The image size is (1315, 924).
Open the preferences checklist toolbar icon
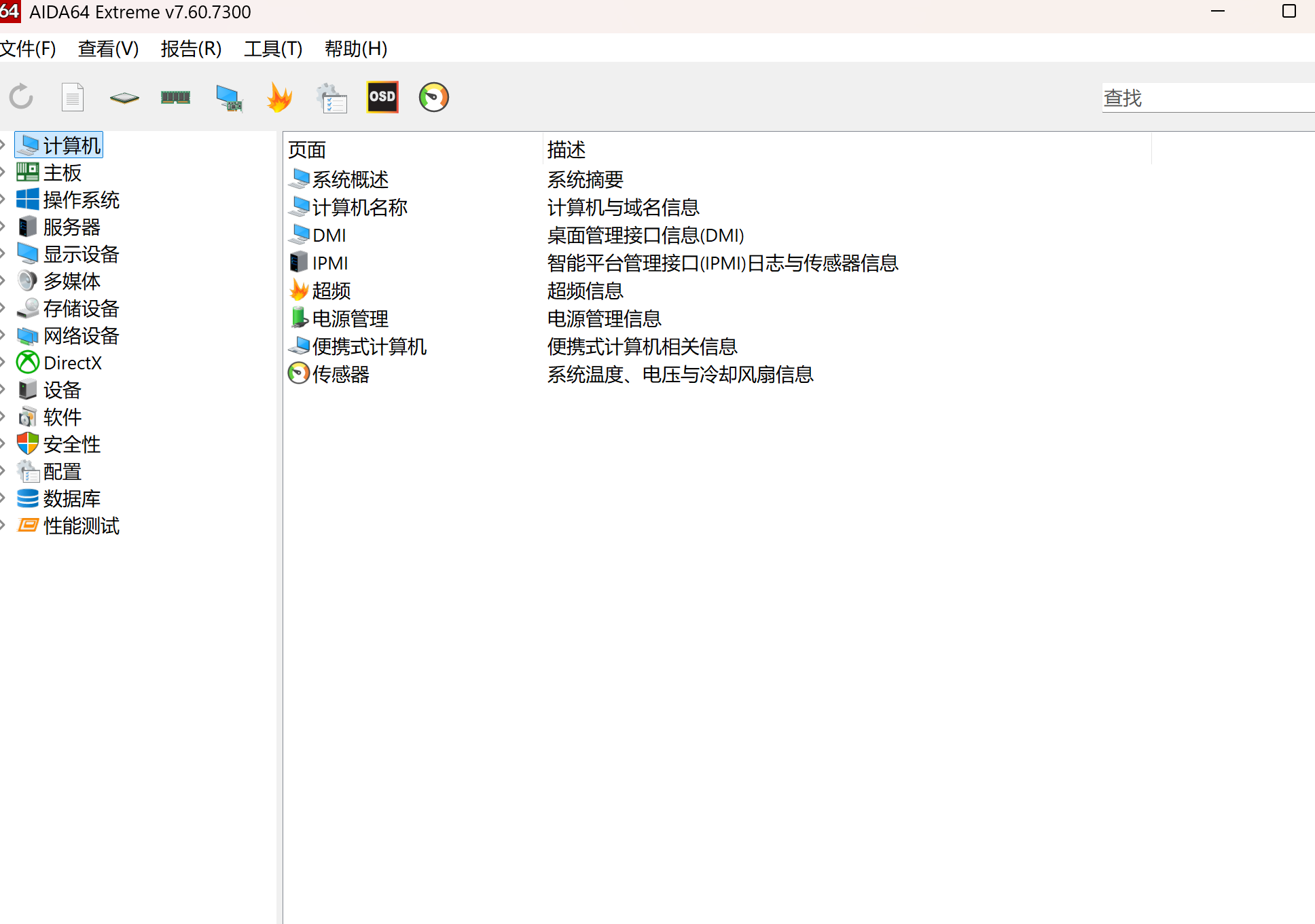click(331, 98)
